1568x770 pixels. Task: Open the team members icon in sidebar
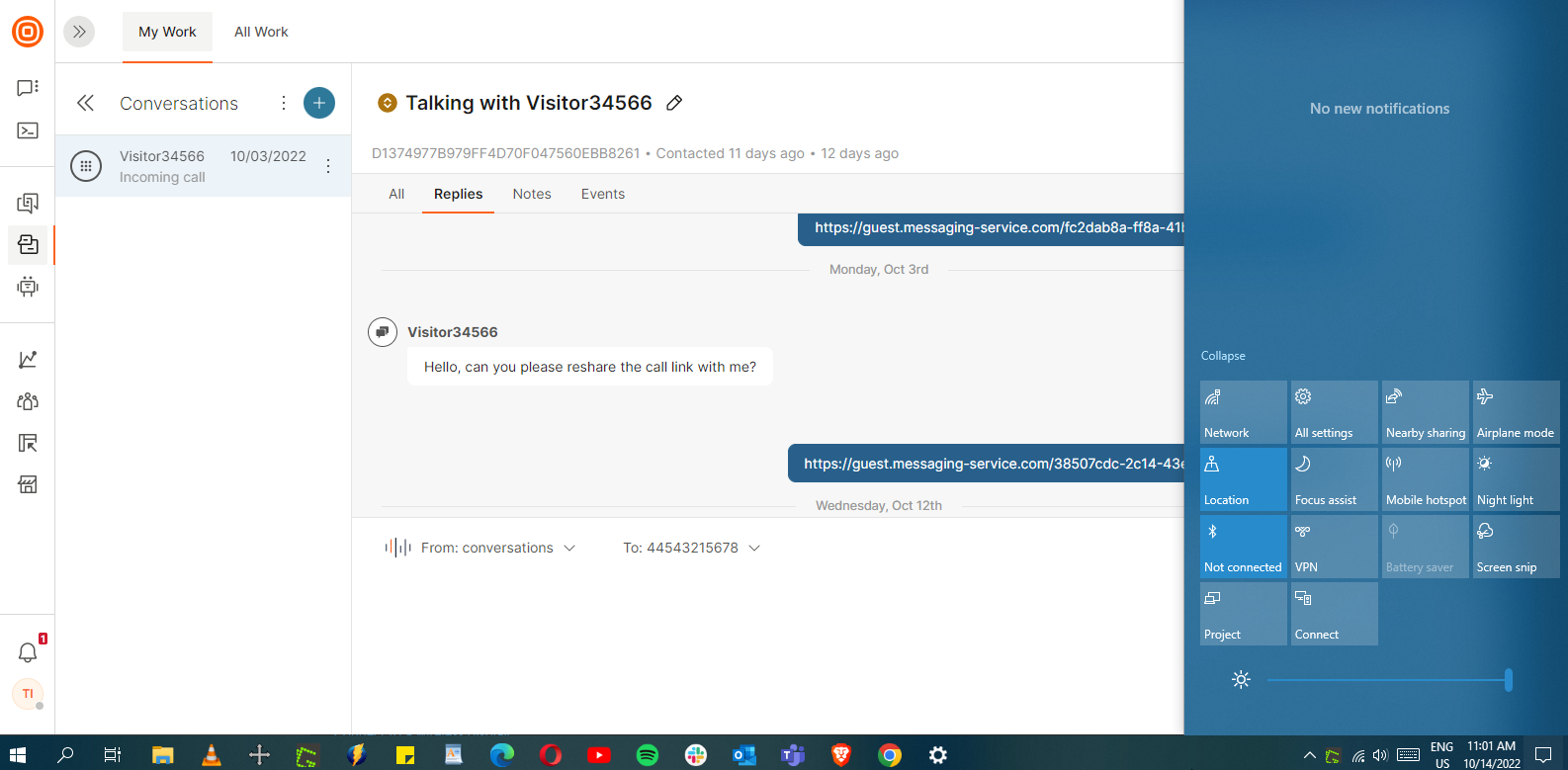28,401
